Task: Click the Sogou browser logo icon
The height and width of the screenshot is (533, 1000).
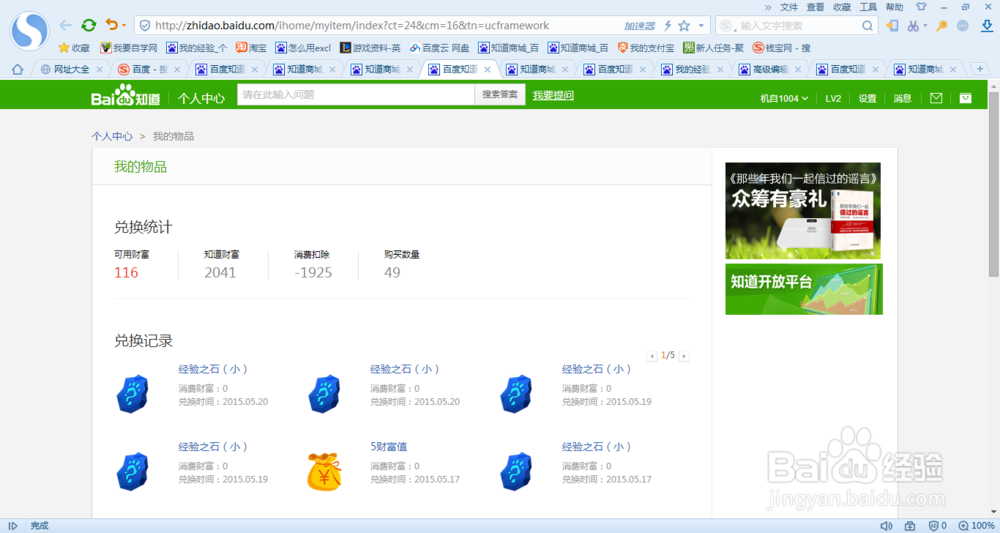Action: (x=29, y=31)
